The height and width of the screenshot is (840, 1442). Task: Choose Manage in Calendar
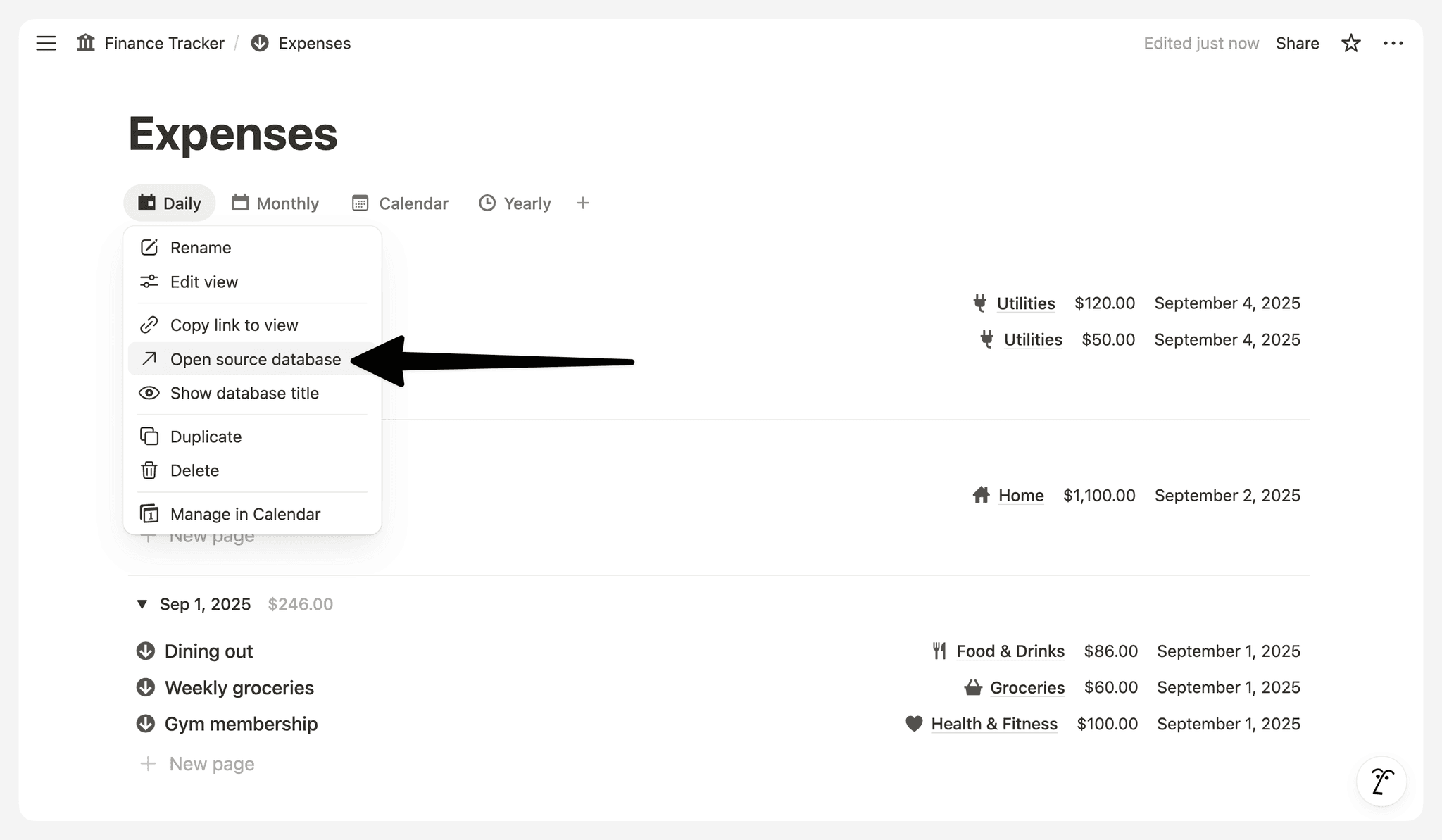244,513
